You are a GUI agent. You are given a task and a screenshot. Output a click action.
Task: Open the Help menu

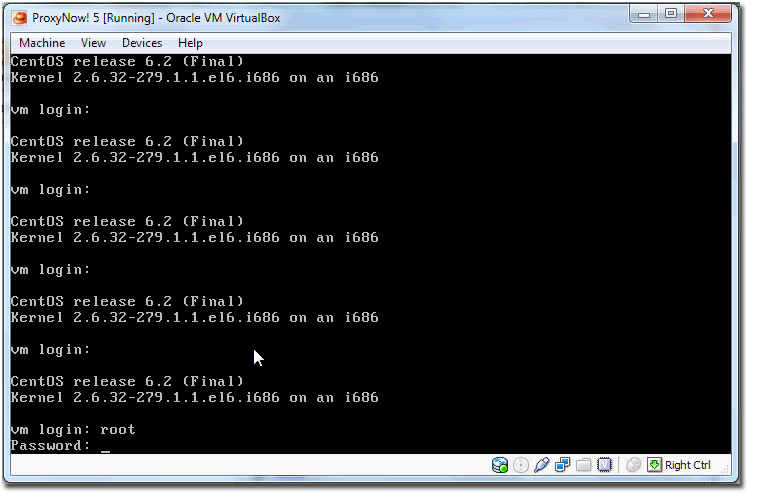tap(190, 43)
